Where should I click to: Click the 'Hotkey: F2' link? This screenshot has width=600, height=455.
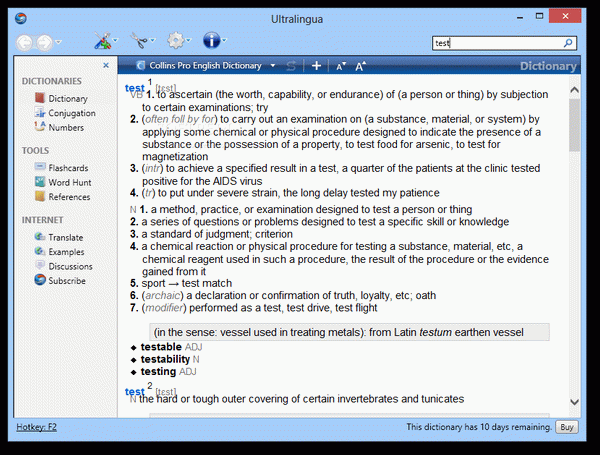pos(36,427)
